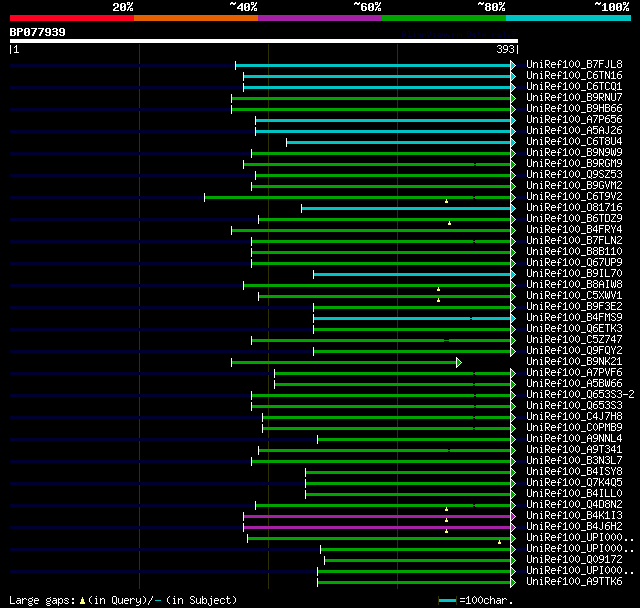
Task: Select the UniRef100_C5XWV1 label
Action: [x=574, y=296]
